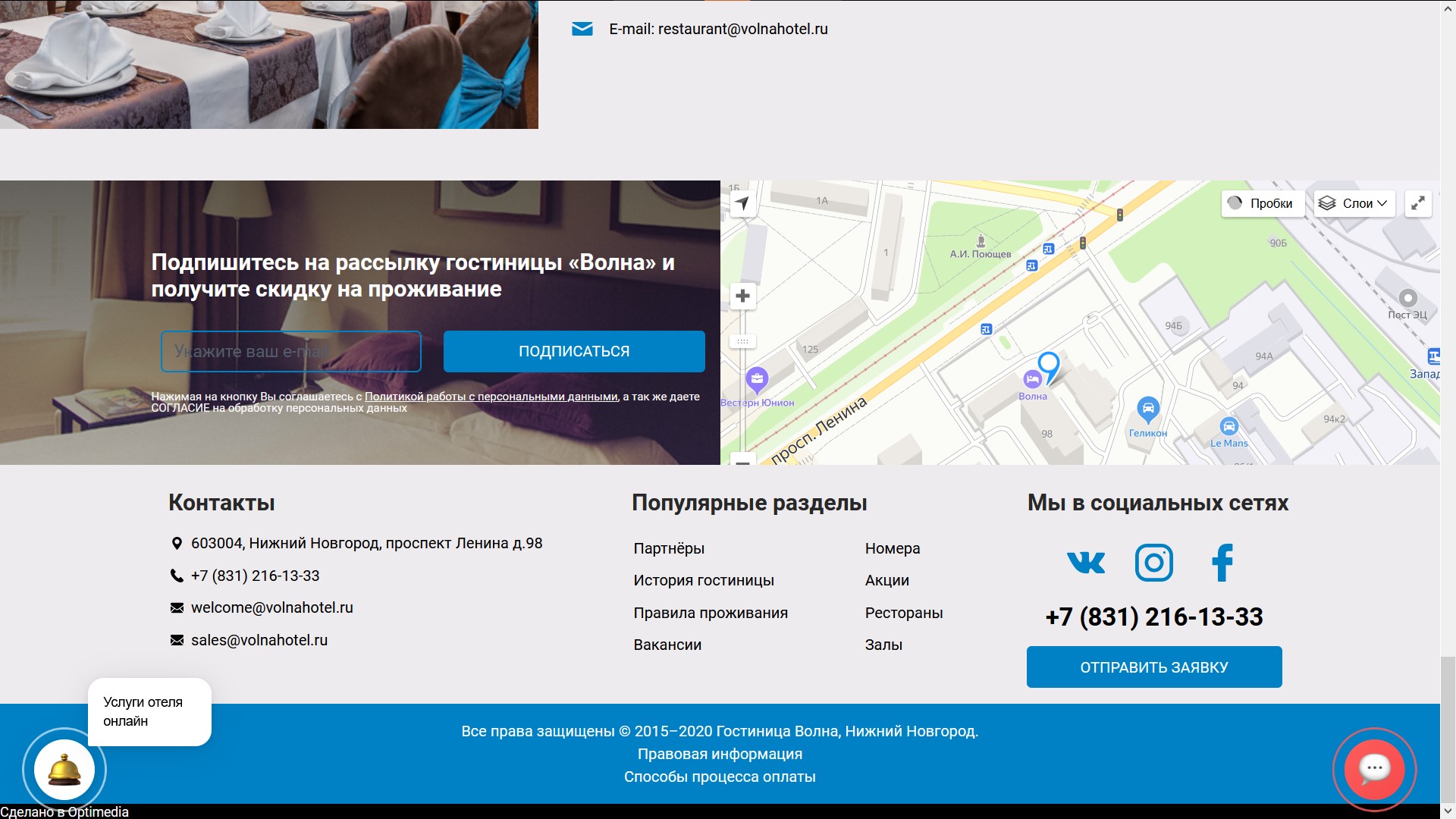Open the Слои layers dropdown

(x=1354, y=203)
